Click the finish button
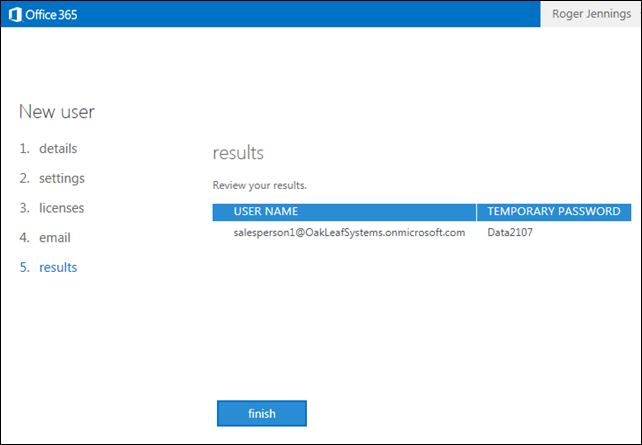Screen dimensions: 642x445 click(262, 413)
